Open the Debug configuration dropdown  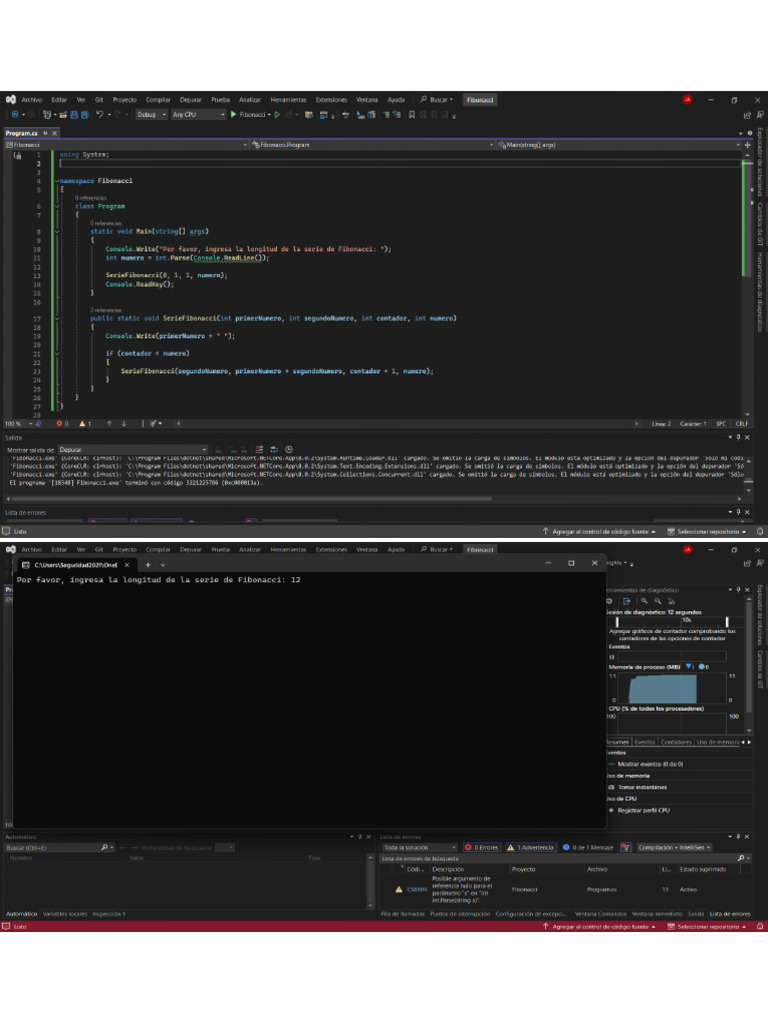[151, 115]
